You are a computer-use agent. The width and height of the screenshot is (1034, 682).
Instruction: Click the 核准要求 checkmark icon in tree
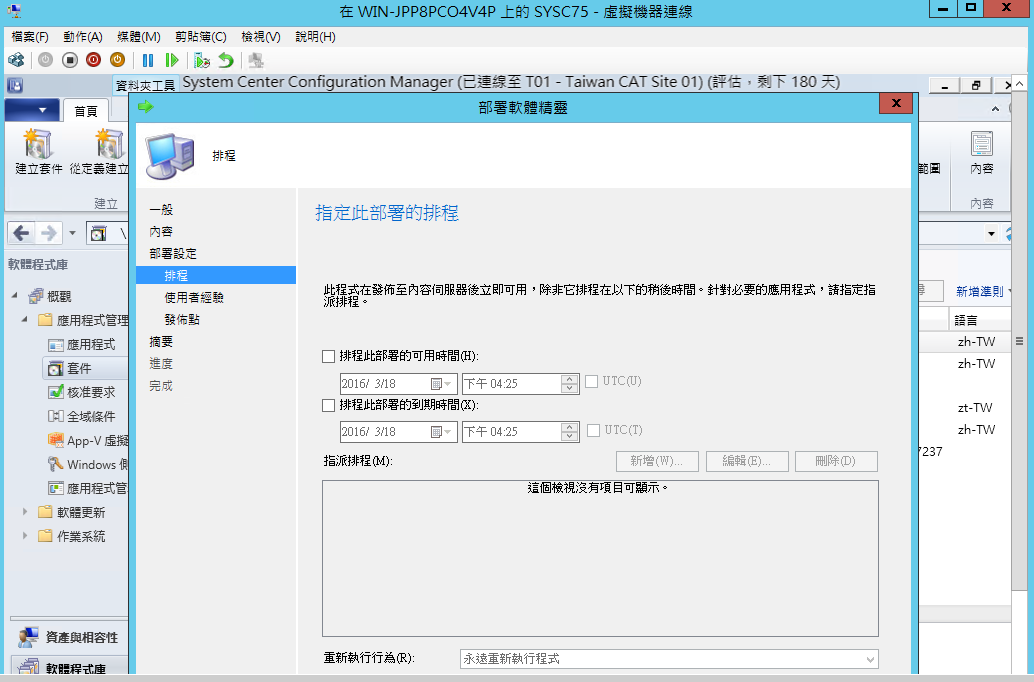55,392
